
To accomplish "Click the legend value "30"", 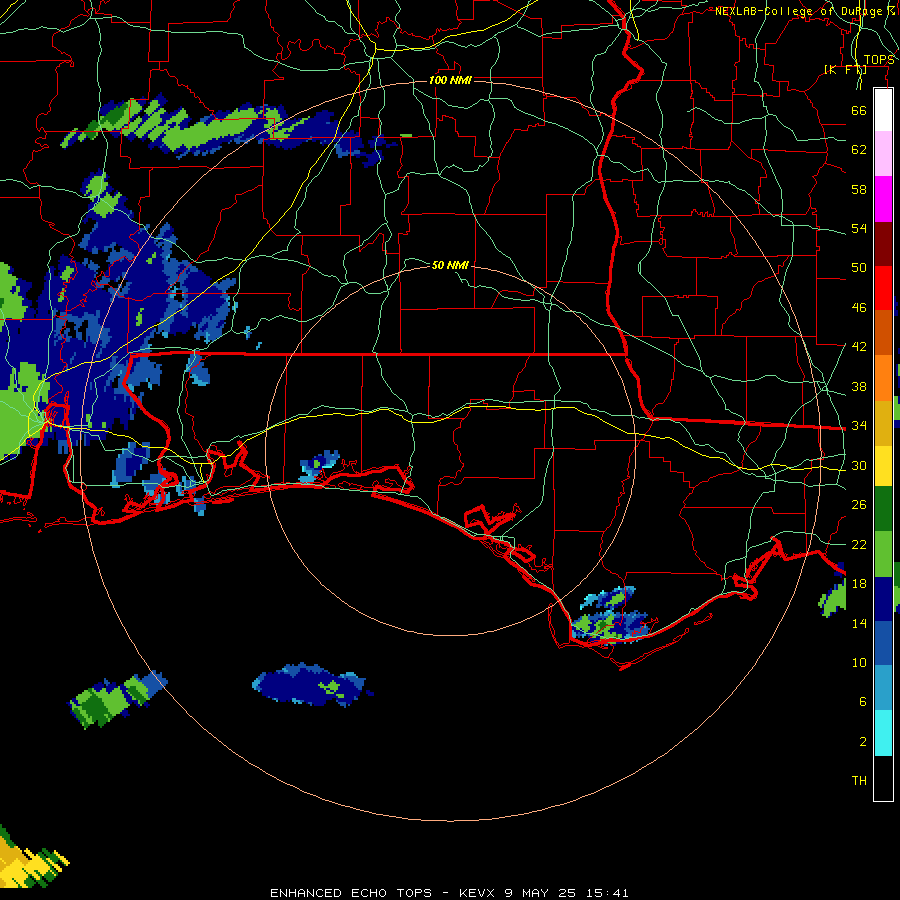I will point(859,465).
